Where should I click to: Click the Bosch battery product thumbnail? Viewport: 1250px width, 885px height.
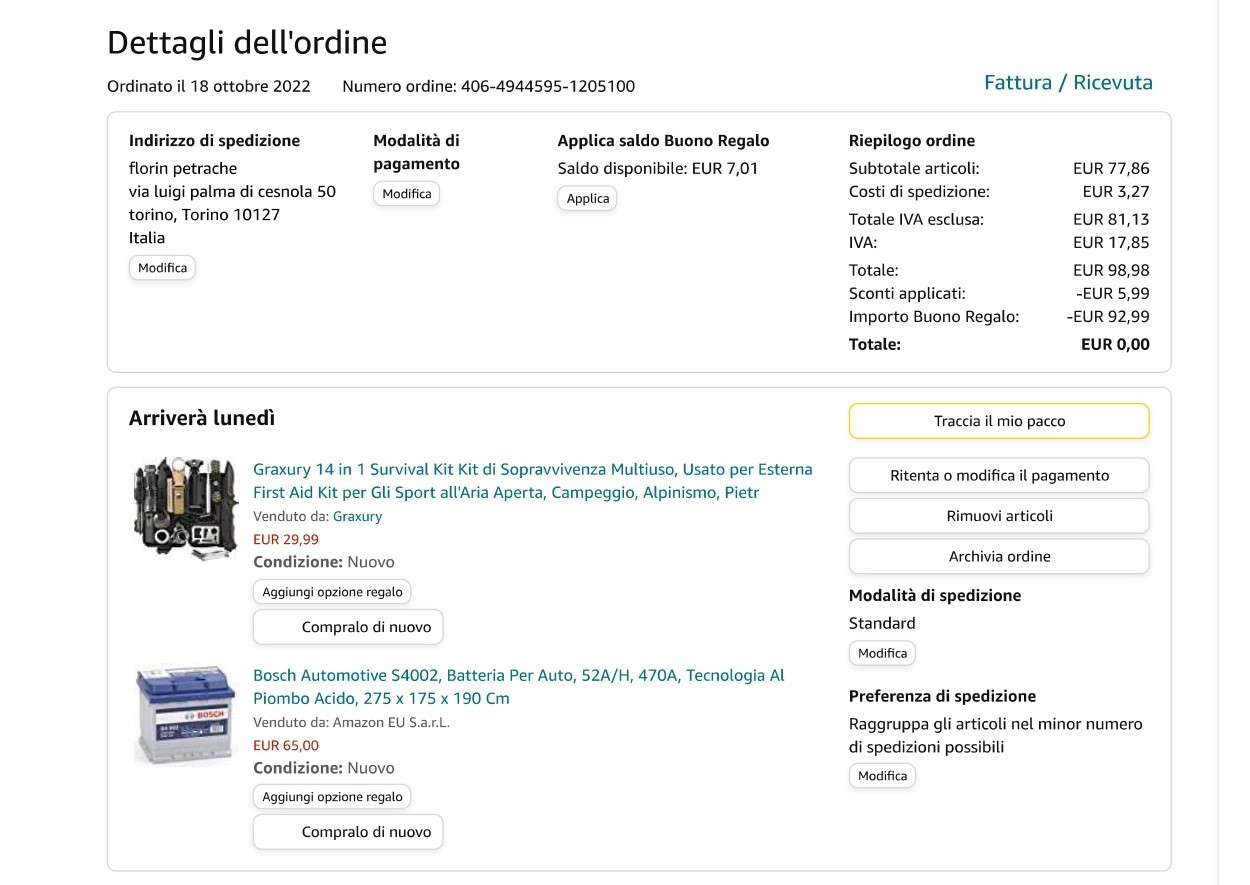tap(184, 714)
